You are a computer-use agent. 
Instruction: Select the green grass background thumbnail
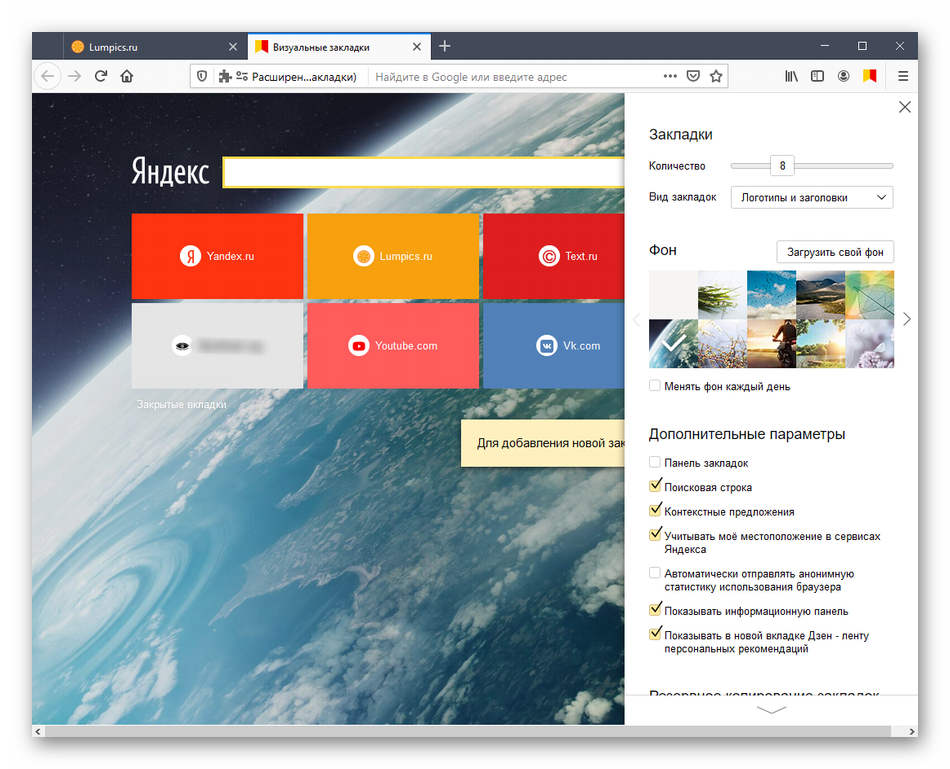tap(722, 295)
